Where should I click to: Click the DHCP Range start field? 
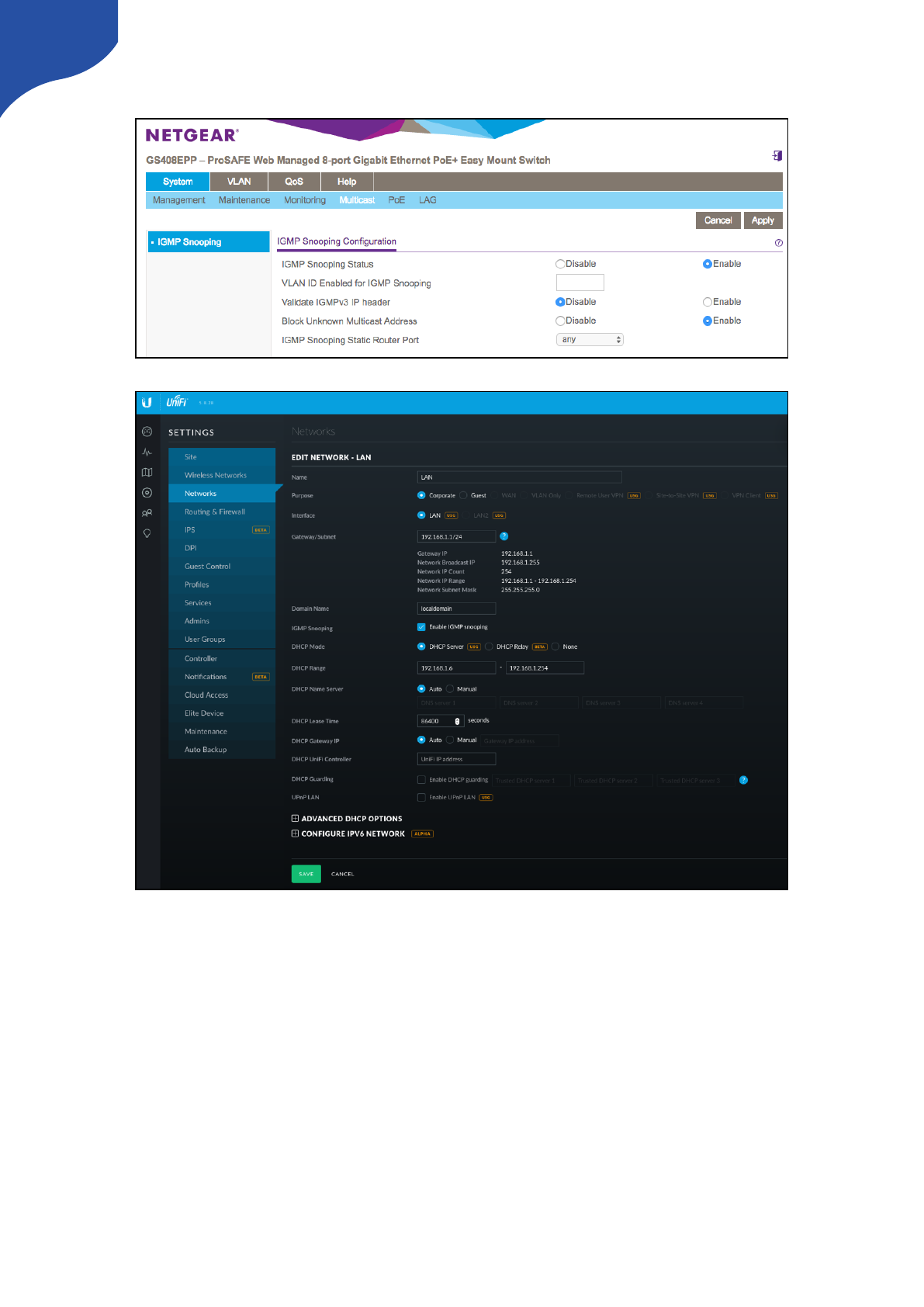coord(456,667)
